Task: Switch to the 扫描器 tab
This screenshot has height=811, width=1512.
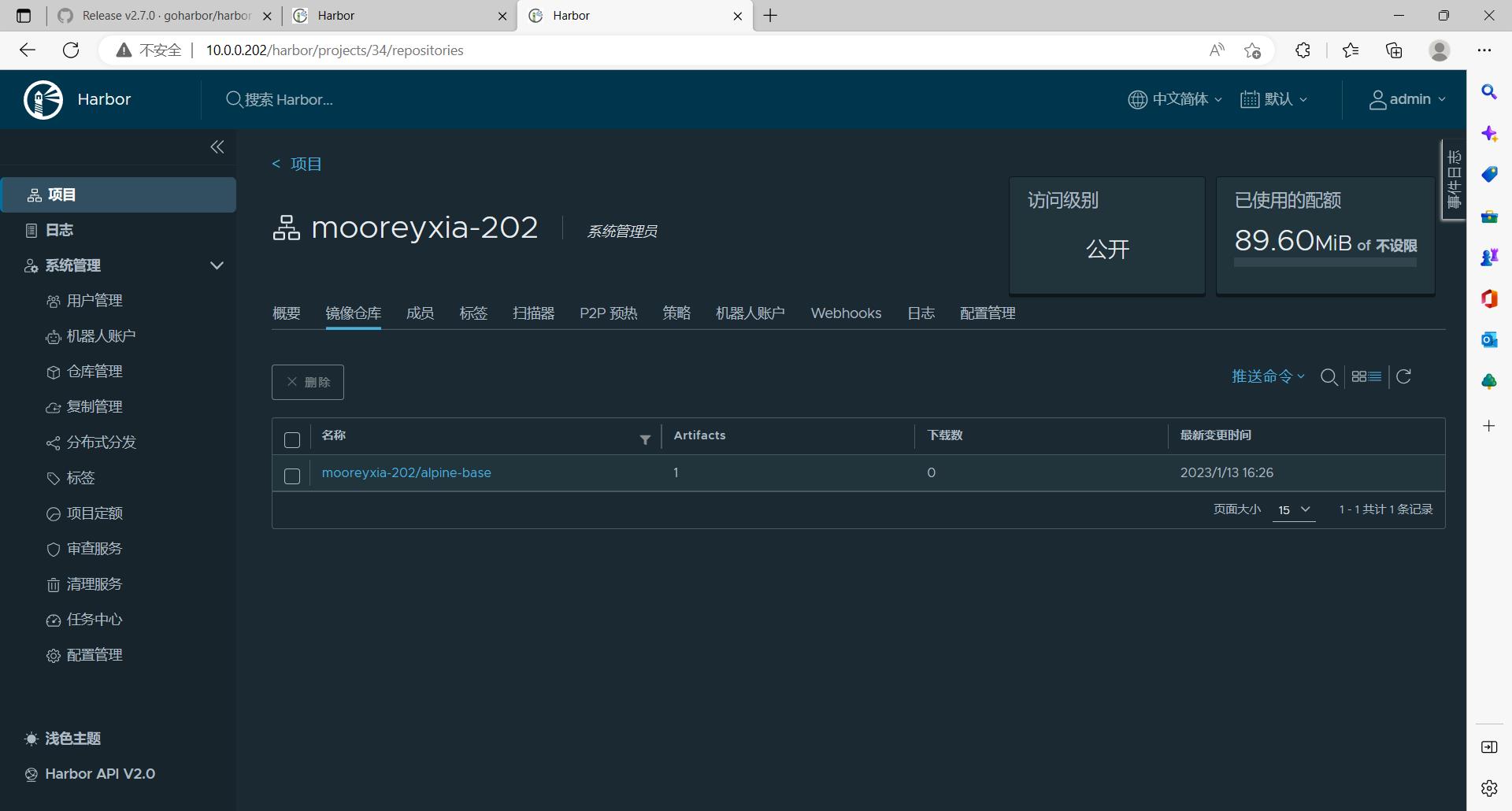Action: point(533,313)
